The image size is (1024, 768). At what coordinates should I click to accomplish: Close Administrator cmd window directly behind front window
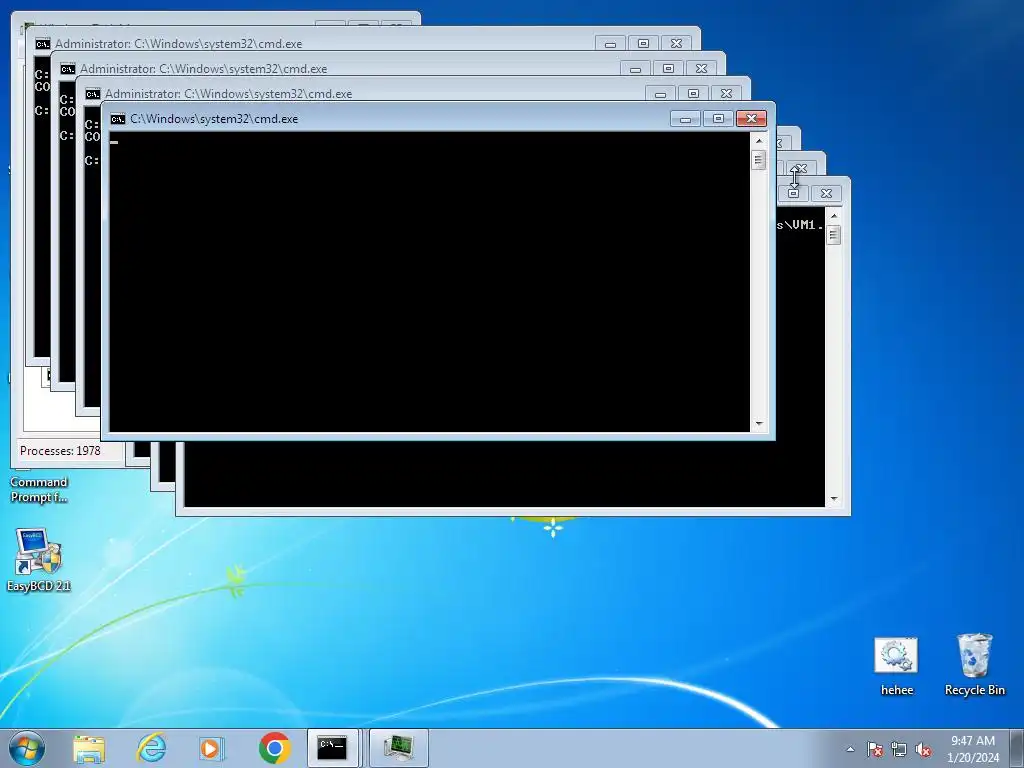coord(726,93)
